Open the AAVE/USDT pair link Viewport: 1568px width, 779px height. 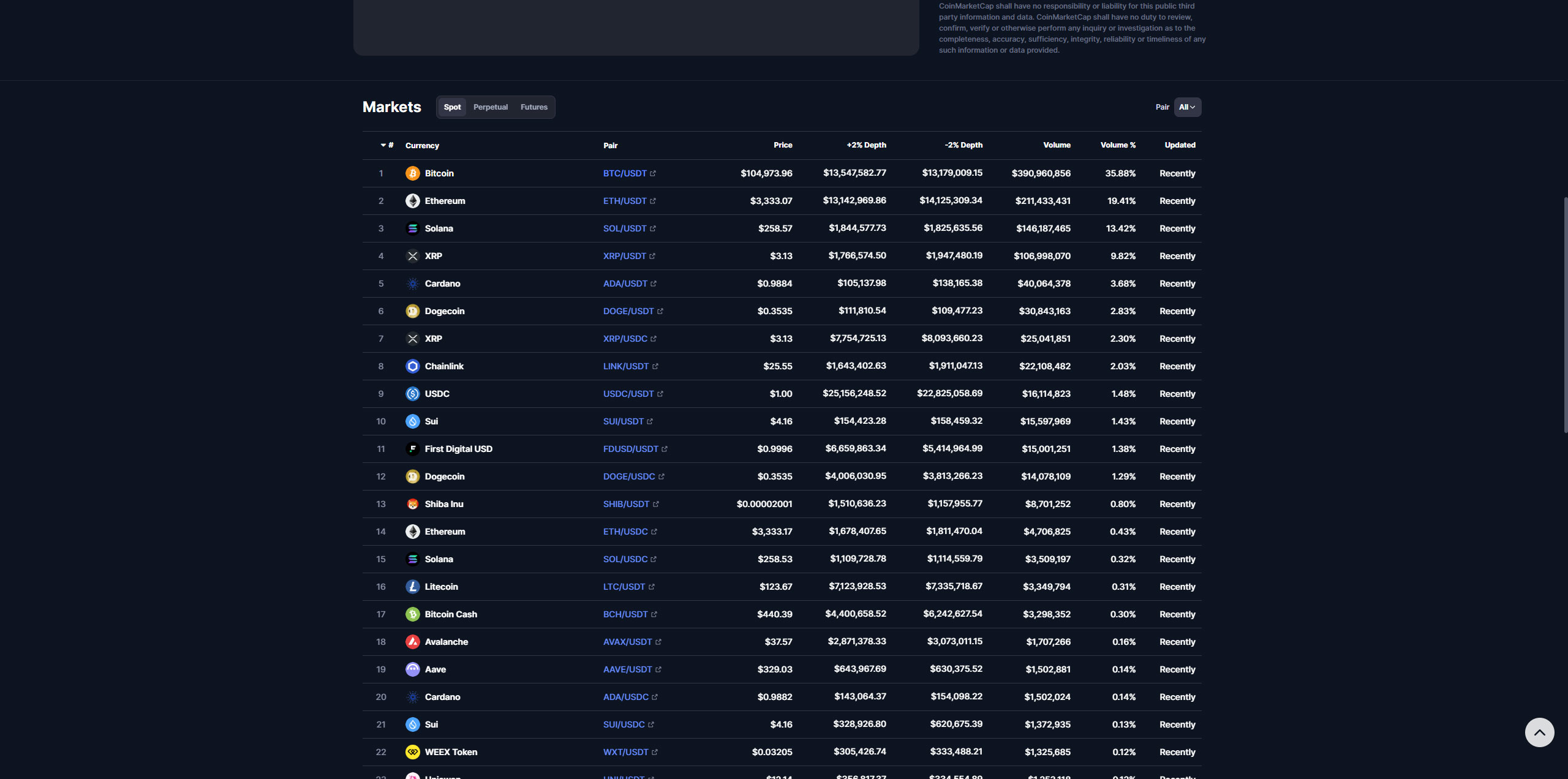coord(628,669)
